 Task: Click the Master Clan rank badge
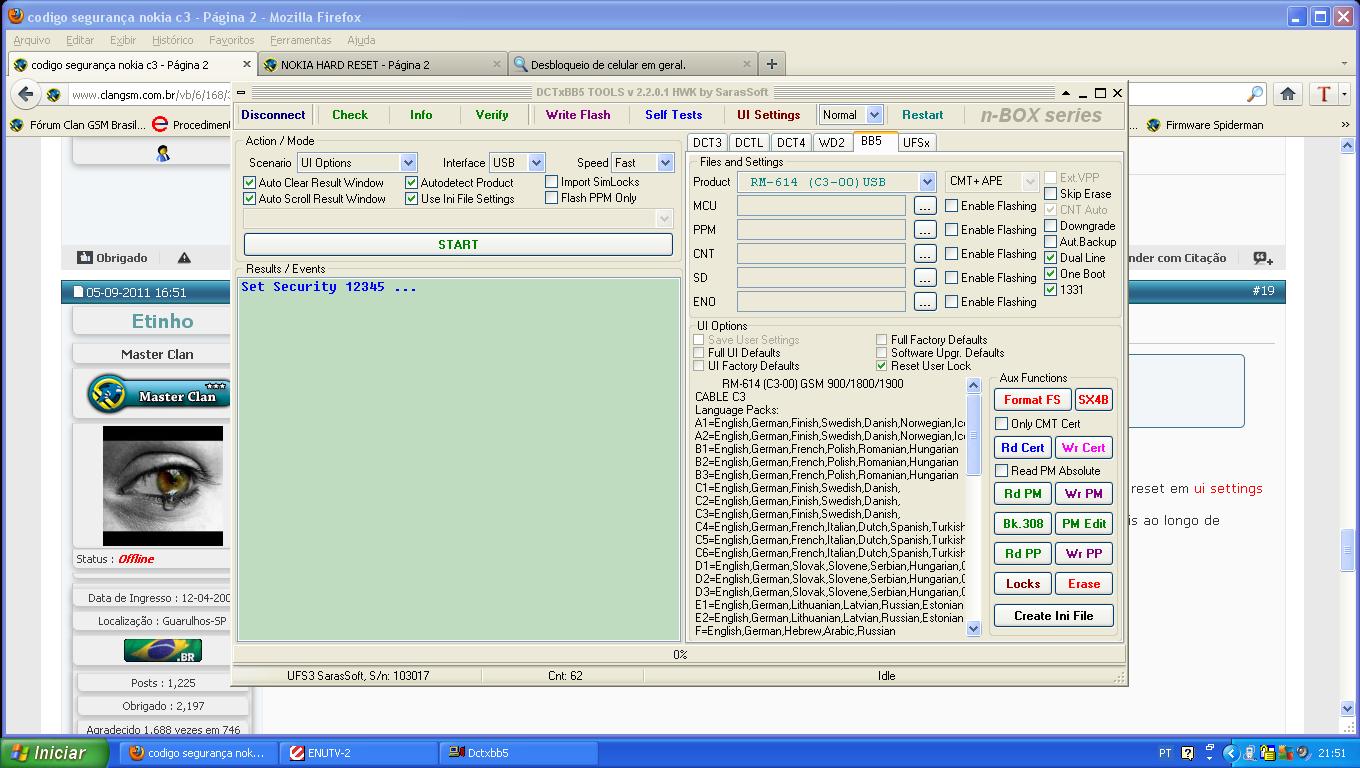pyautogui.click(x=158, y=394)
